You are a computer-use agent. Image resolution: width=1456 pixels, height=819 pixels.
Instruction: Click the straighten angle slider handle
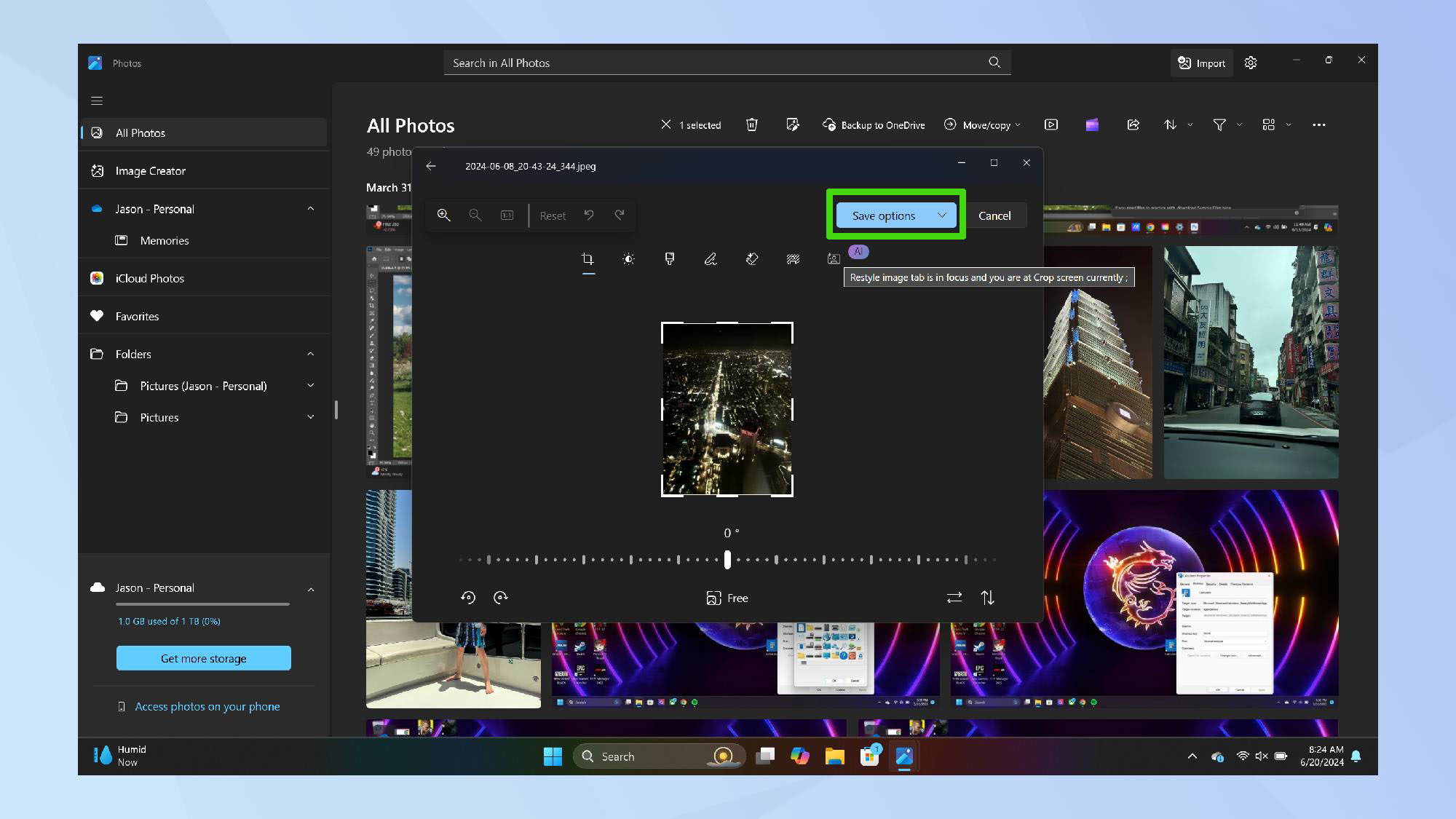(727, 559)
